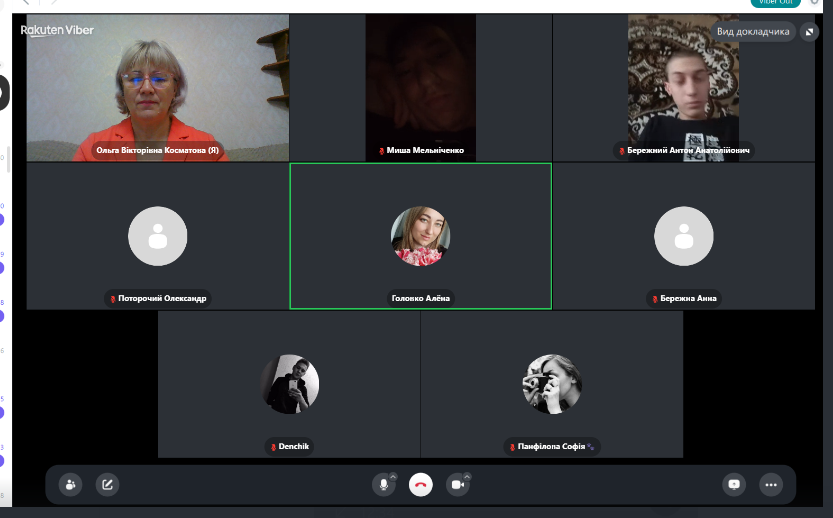Viewport: 833px width, 518px height.
Task: Open the three-dot more options menu
Action: click(771, 484)
